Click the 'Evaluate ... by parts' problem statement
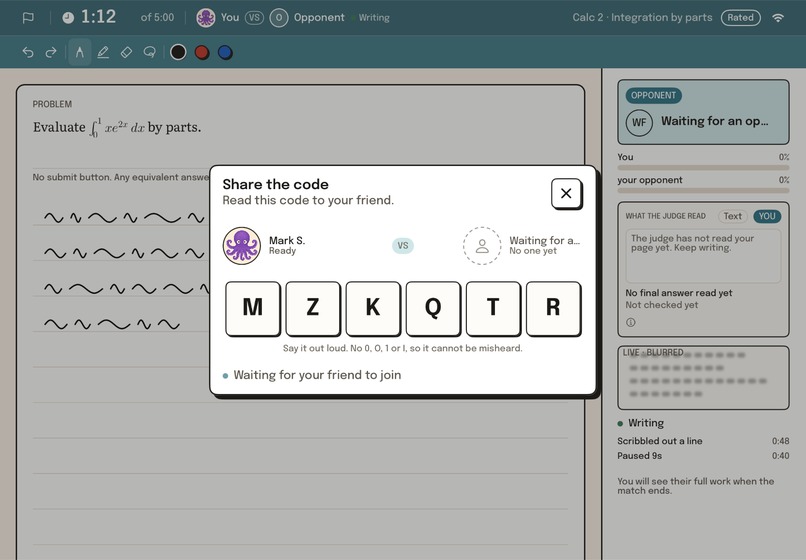 click(117, 127)
